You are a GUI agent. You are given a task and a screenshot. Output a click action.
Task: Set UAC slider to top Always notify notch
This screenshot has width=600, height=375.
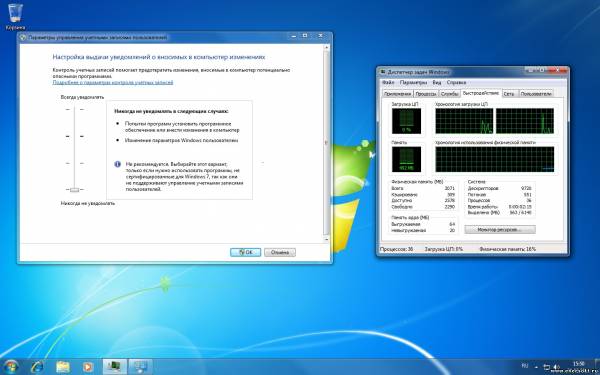[x=75, y=109]
